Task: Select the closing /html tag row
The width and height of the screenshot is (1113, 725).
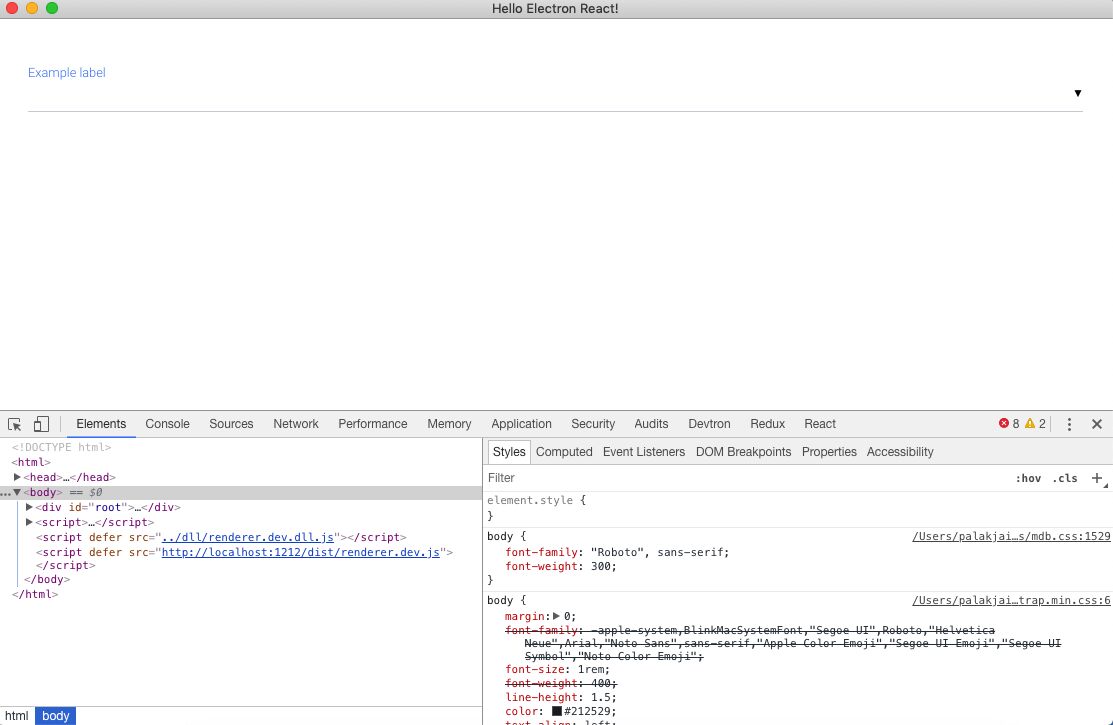Action: [35, 594]
